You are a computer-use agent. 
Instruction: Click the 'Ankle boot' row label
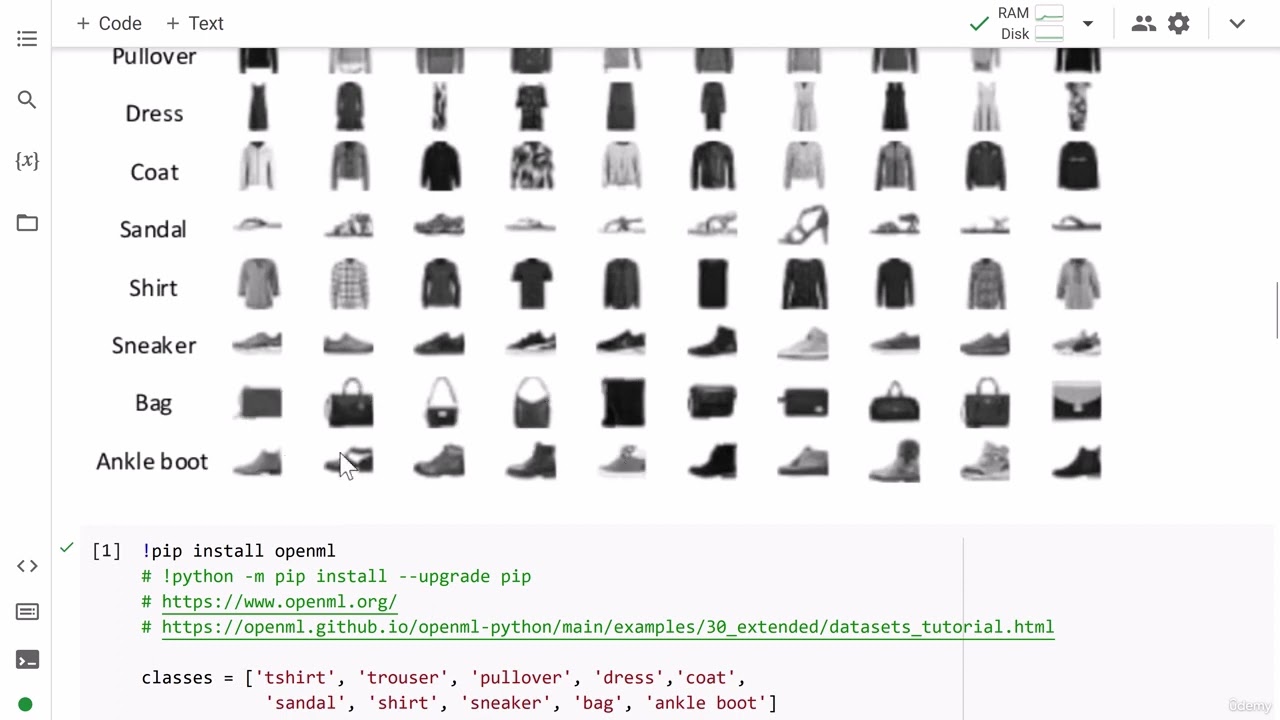(x=152, y=462)
